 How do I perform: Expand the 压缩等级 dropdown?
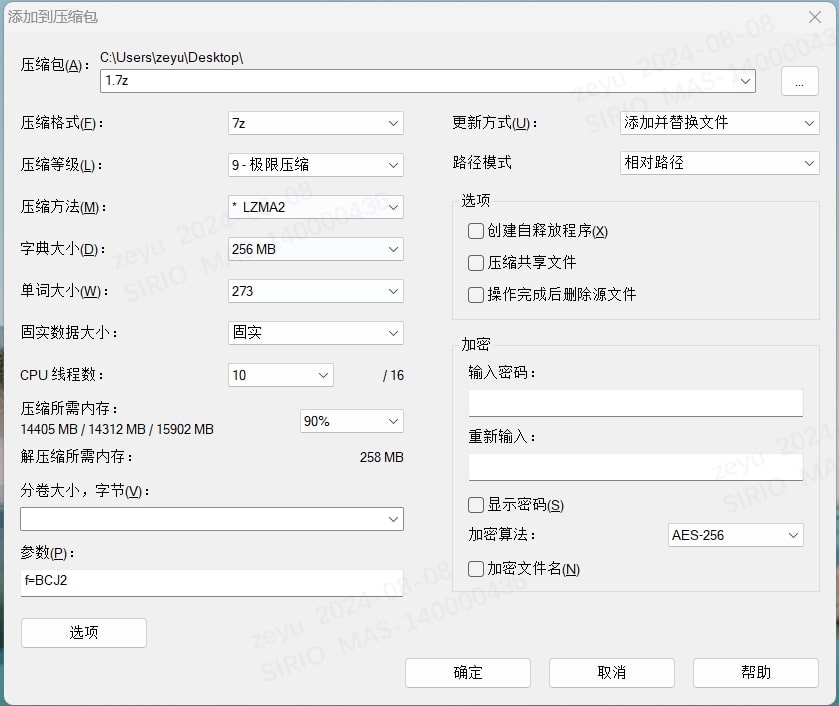tap(315, 165)
